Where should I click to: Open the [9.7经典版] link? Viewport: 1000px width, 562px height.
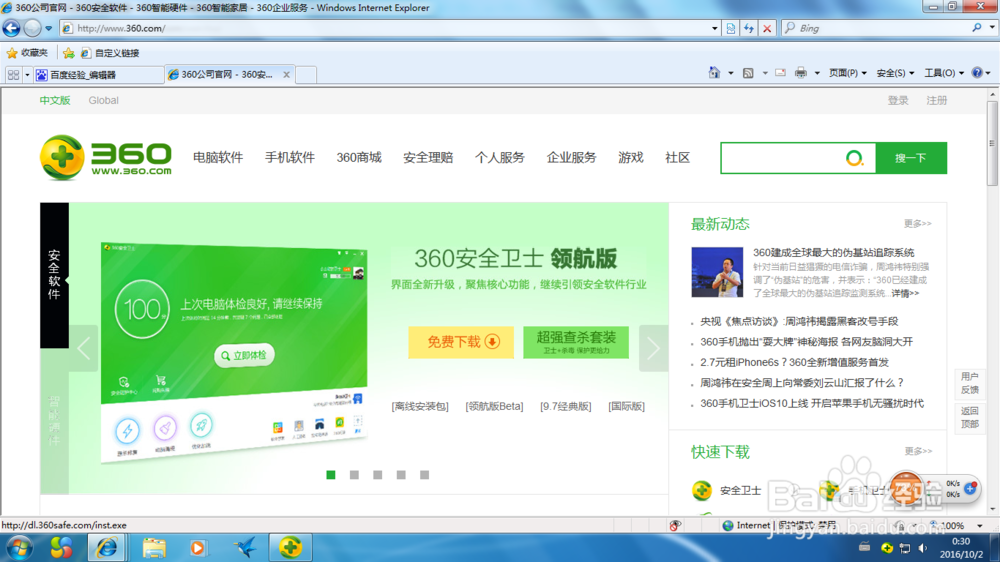pos(566,406)
